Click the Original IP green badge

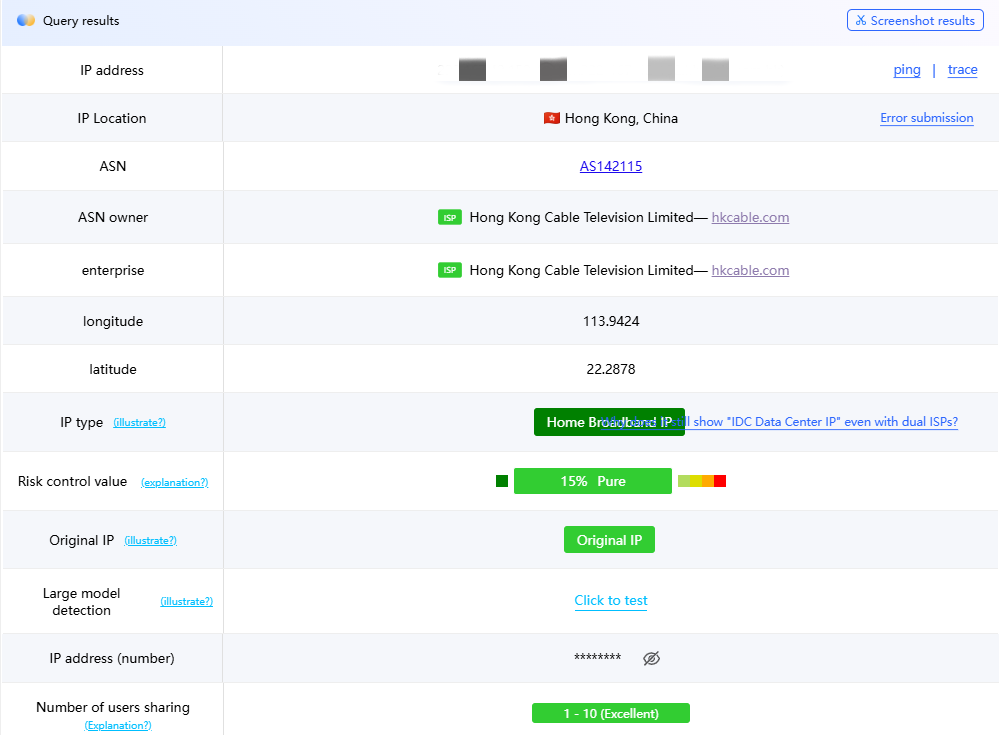coord(609,539)
